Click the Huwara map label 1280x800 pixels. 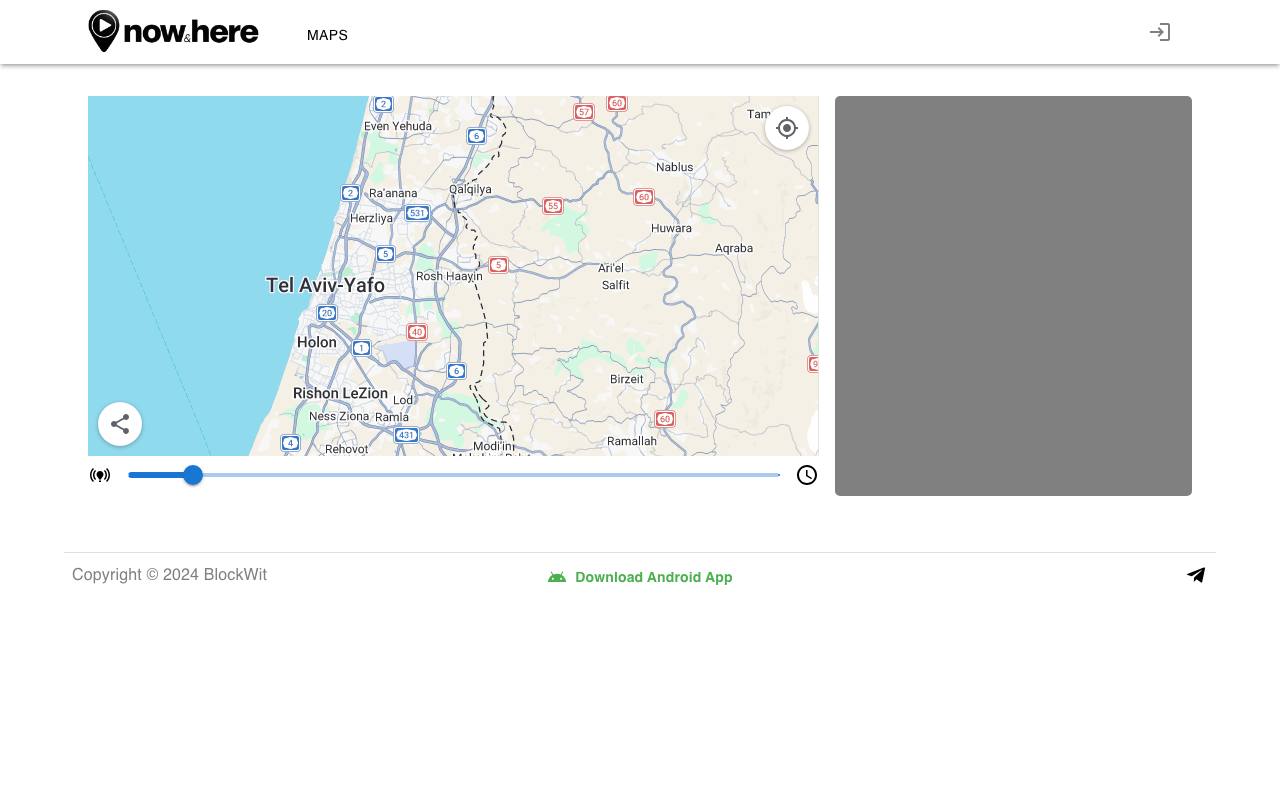[x=671, y=228]
